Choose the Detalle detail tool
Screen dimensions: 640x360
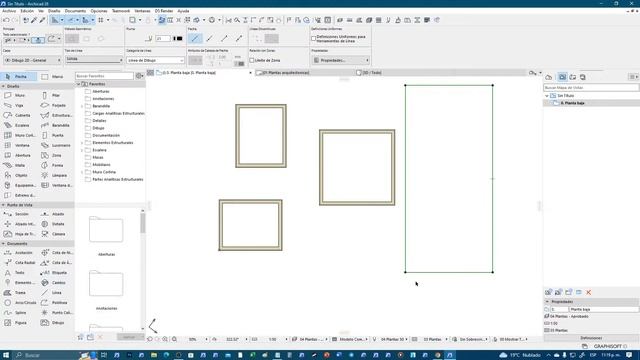pyautogui.click(x=54, y=224)
